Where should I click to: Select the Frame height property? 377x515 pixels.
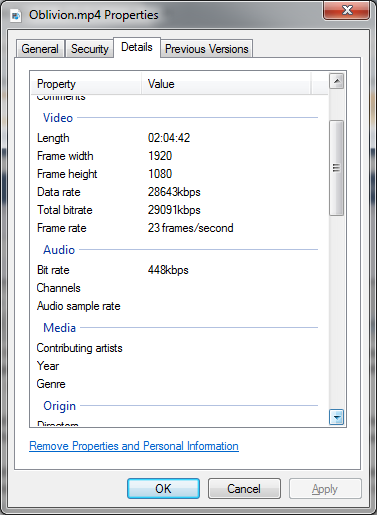pos(67,174)
